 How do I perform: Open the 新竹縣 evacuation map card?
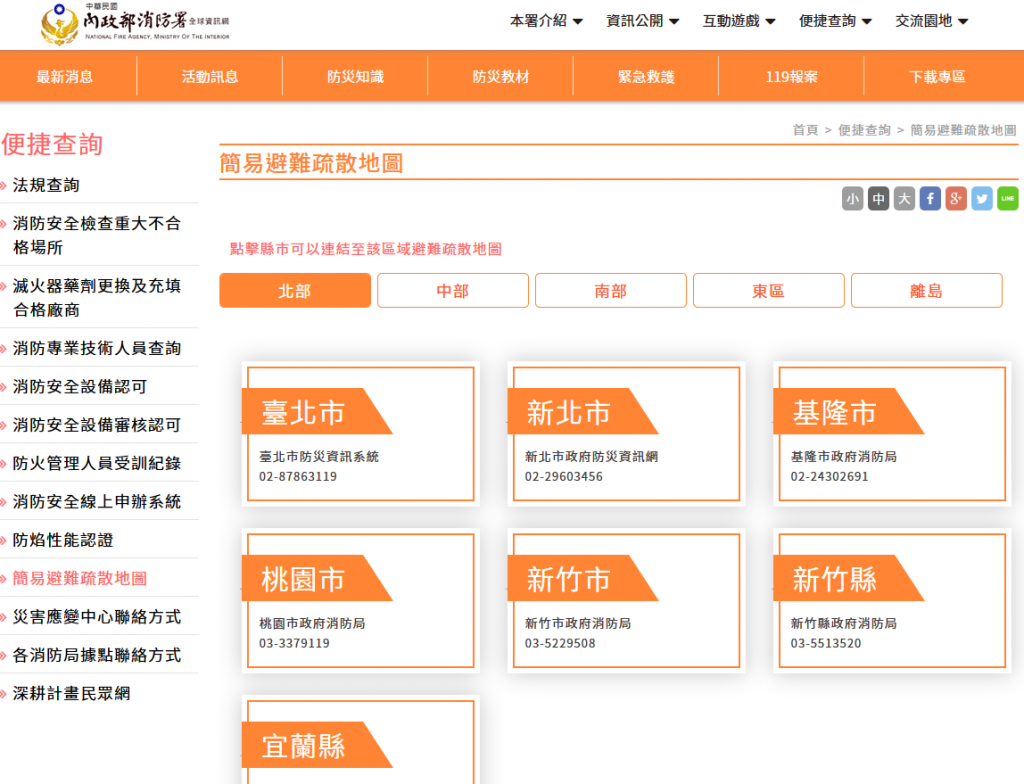(x=892, y=600)
